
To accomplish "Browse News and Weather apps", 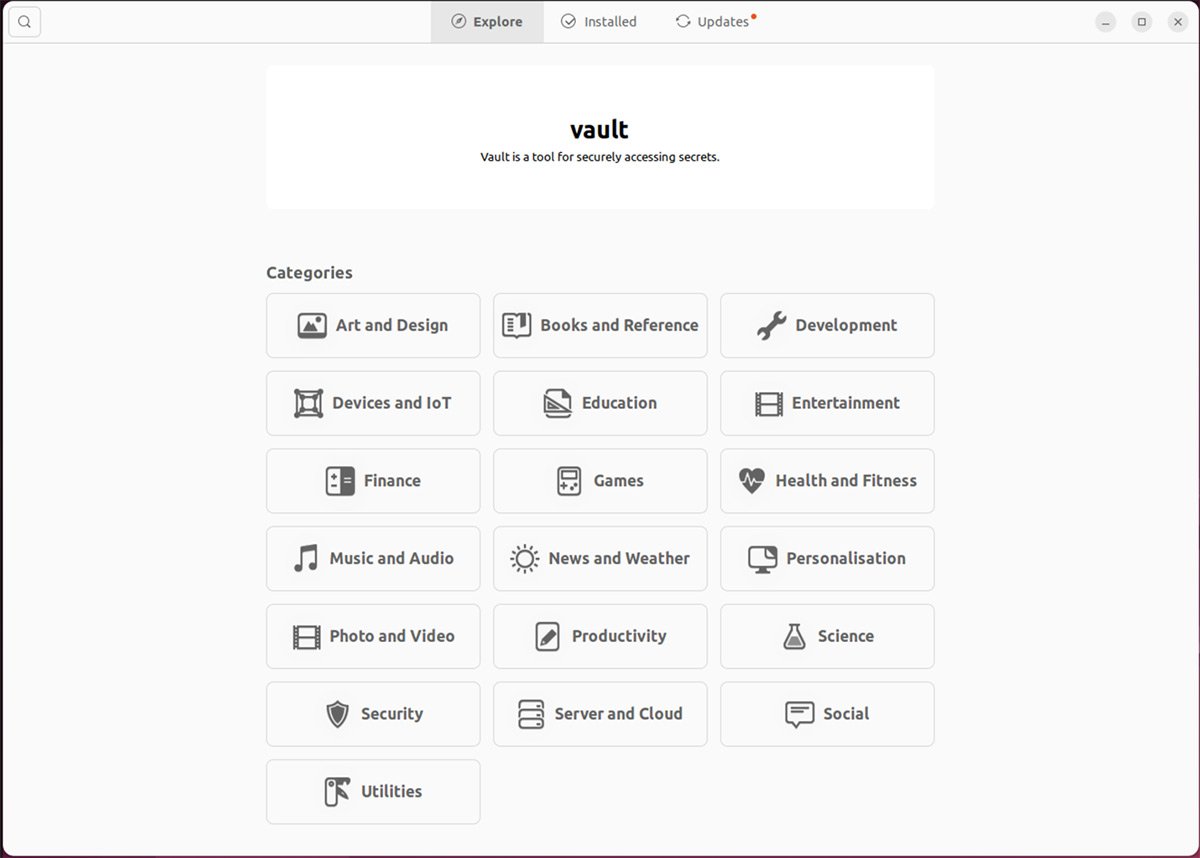I will tap(600, 558).
